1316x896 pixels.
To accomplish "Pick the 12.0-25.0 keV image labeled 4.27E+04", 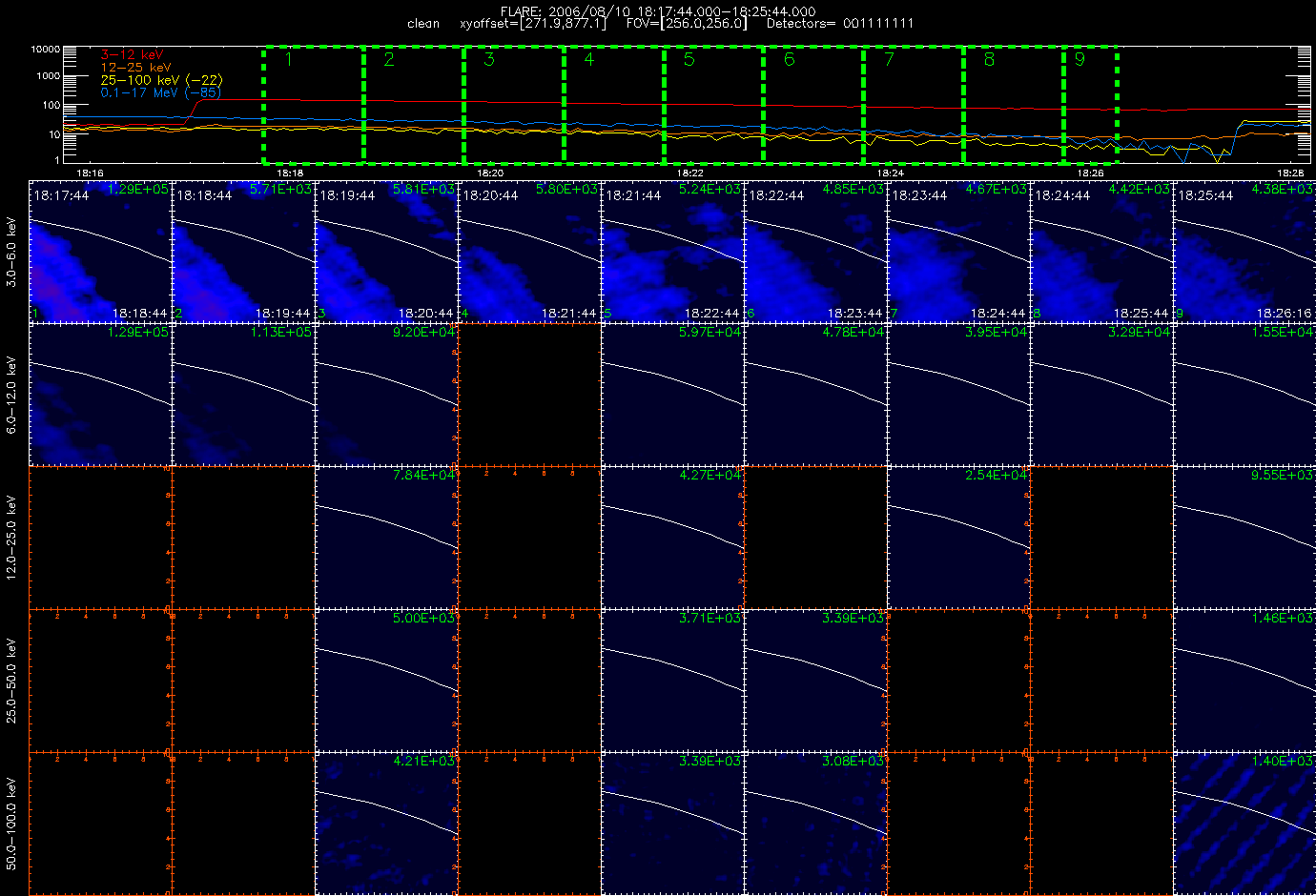I will click(673, 538).
